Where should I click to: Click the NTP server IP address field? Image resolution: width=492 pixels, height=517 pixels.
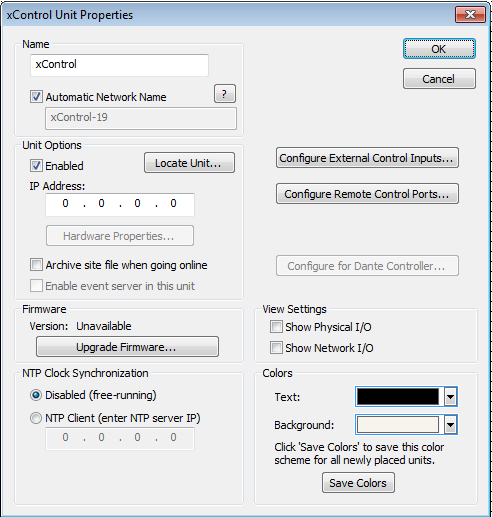pos(120,438)
